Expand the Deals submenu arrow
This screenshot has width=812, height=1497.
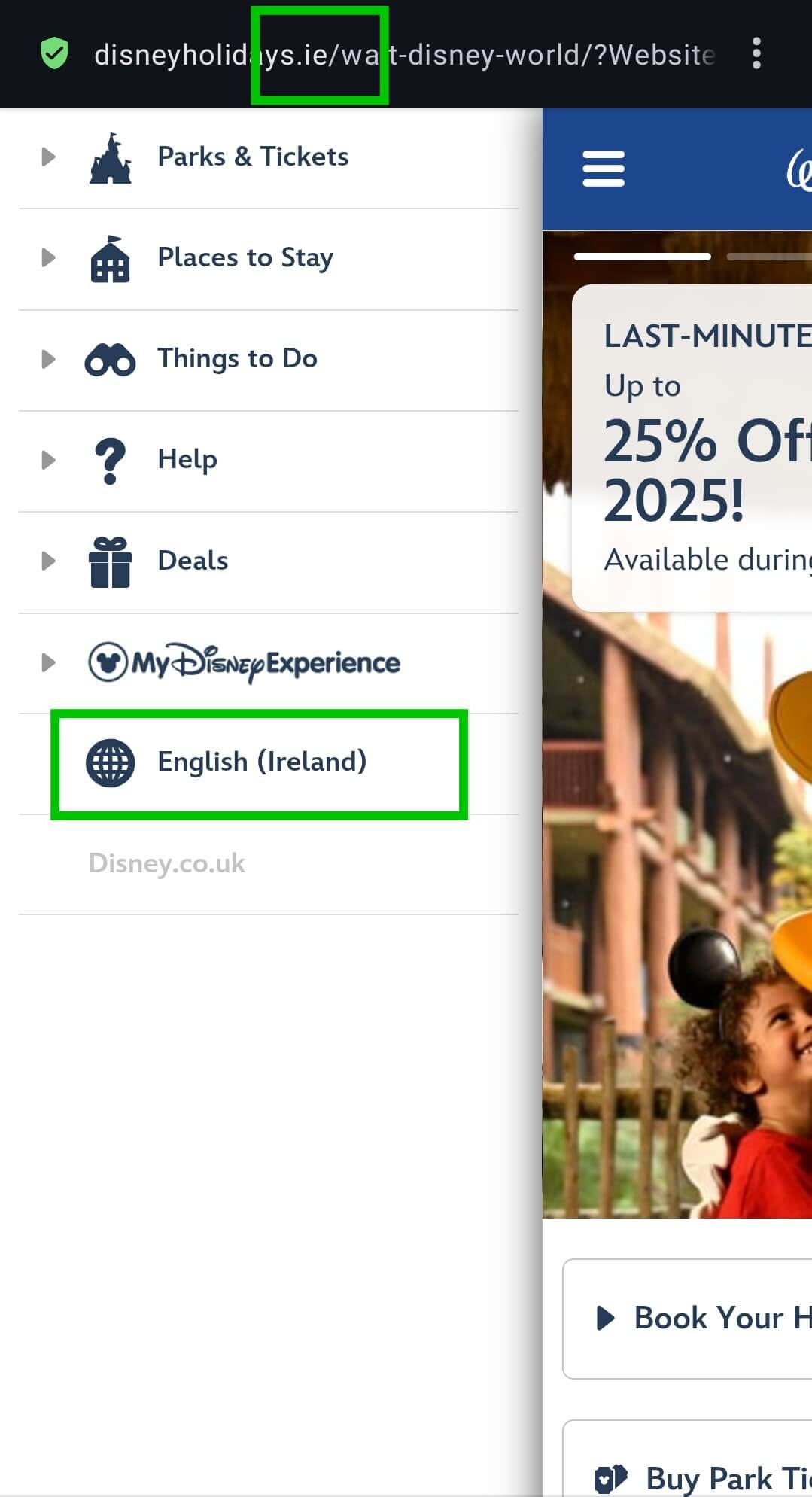pos(48,561)
